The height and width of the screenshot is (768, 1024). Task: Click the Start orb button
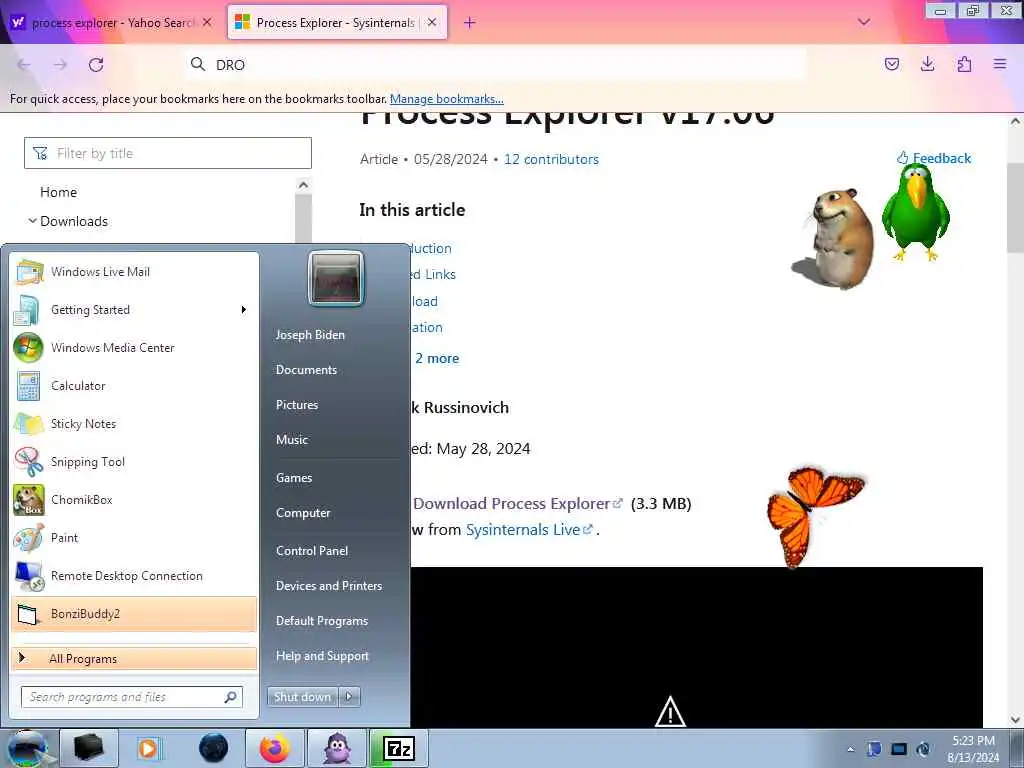[x=27, y=749]
